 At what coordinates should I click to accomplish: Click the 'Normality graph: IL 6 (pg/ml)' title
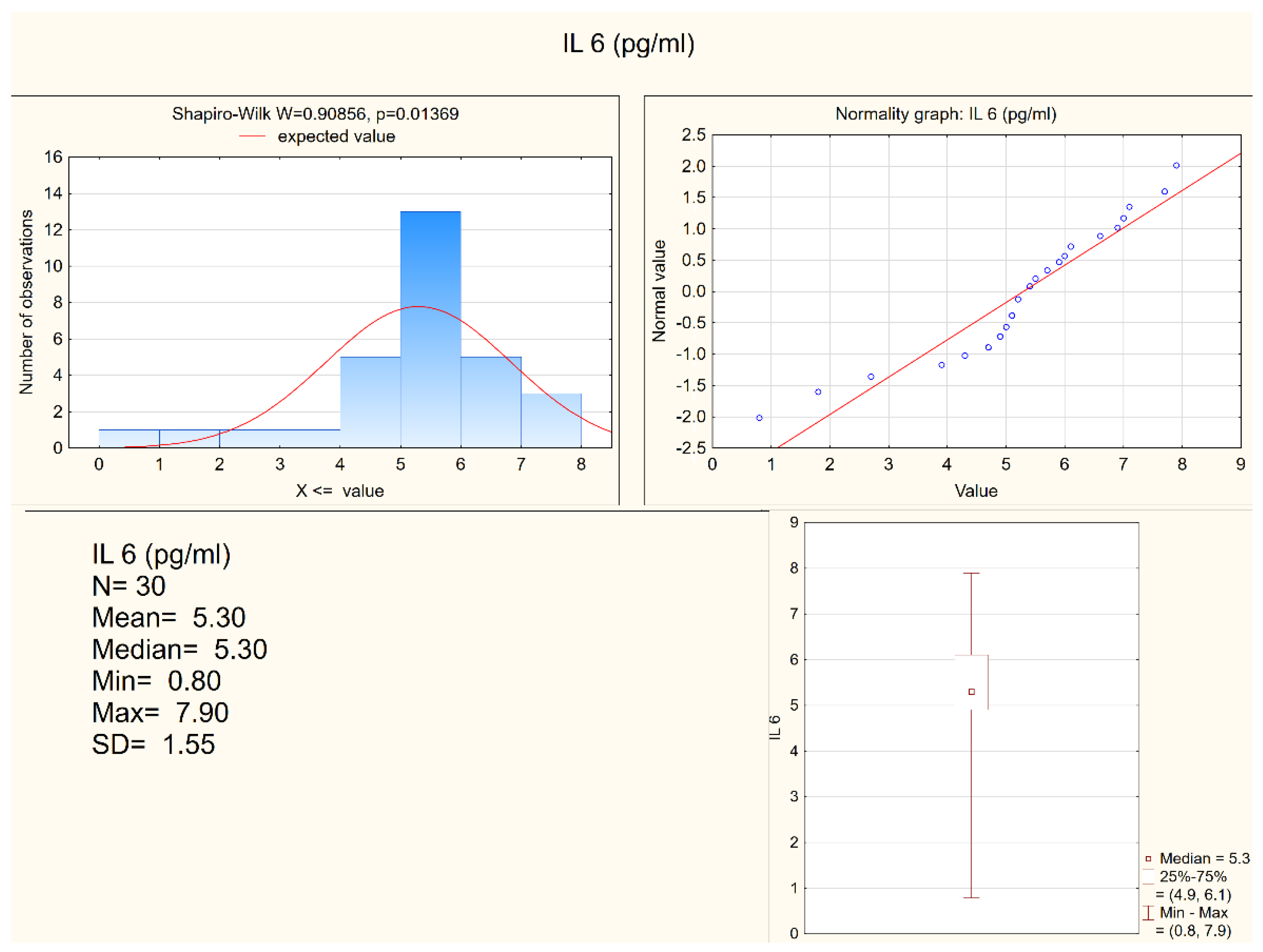[x=945, y=114]
